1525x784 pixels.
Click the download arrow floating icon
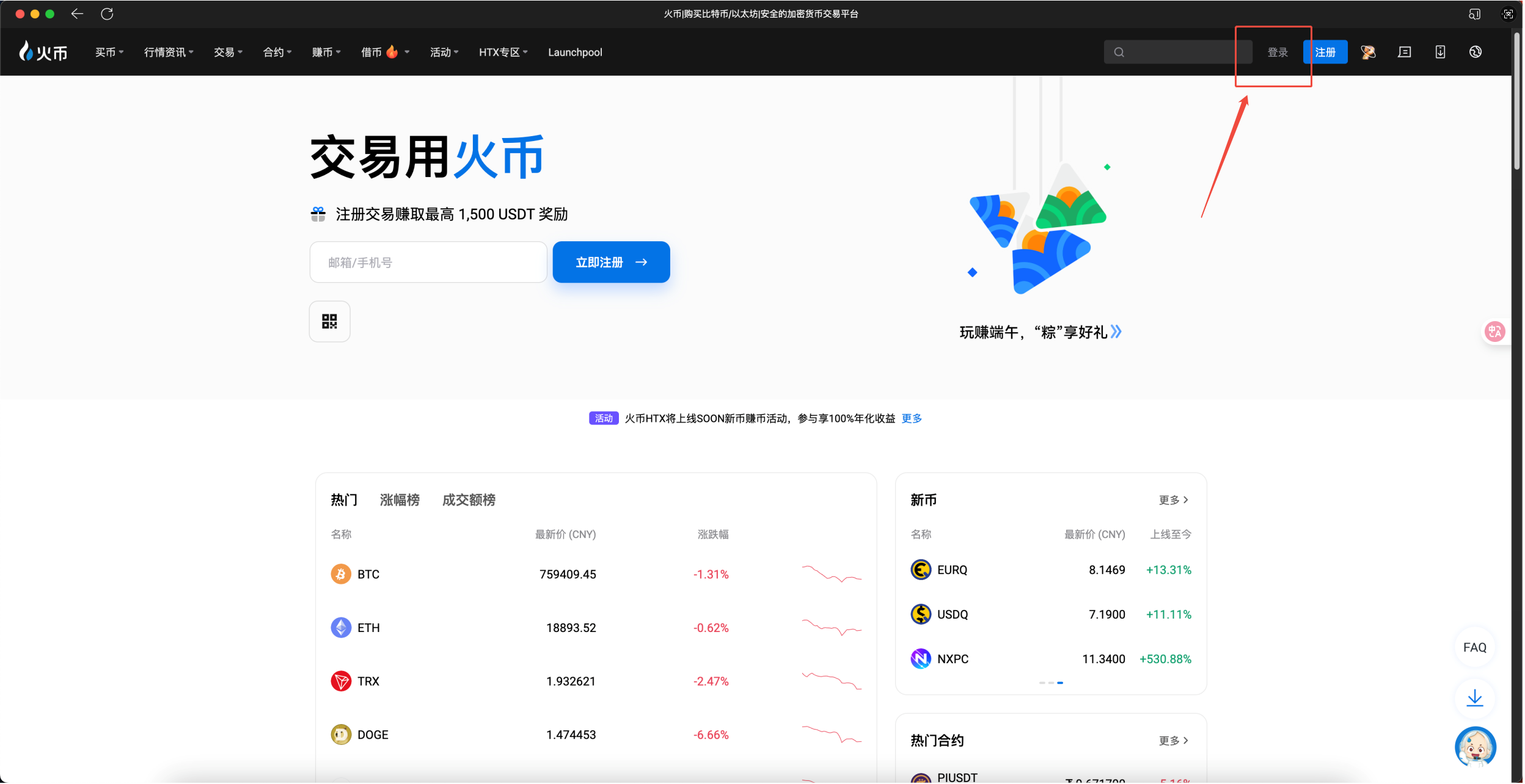[1475, 698]
